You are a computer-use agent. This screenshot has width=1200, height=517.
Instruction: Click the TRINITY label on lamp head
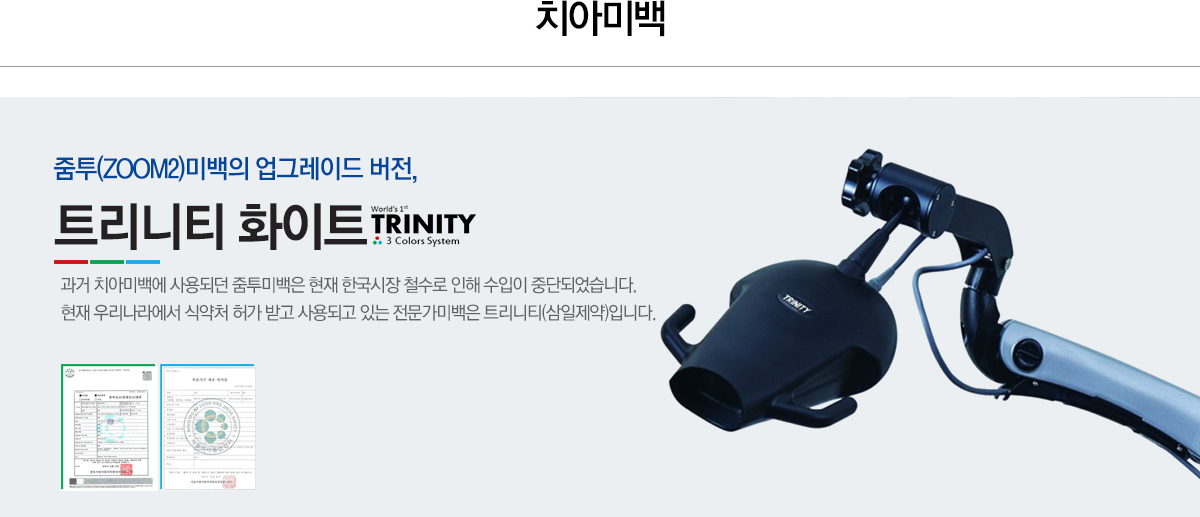tap(796, 302)
